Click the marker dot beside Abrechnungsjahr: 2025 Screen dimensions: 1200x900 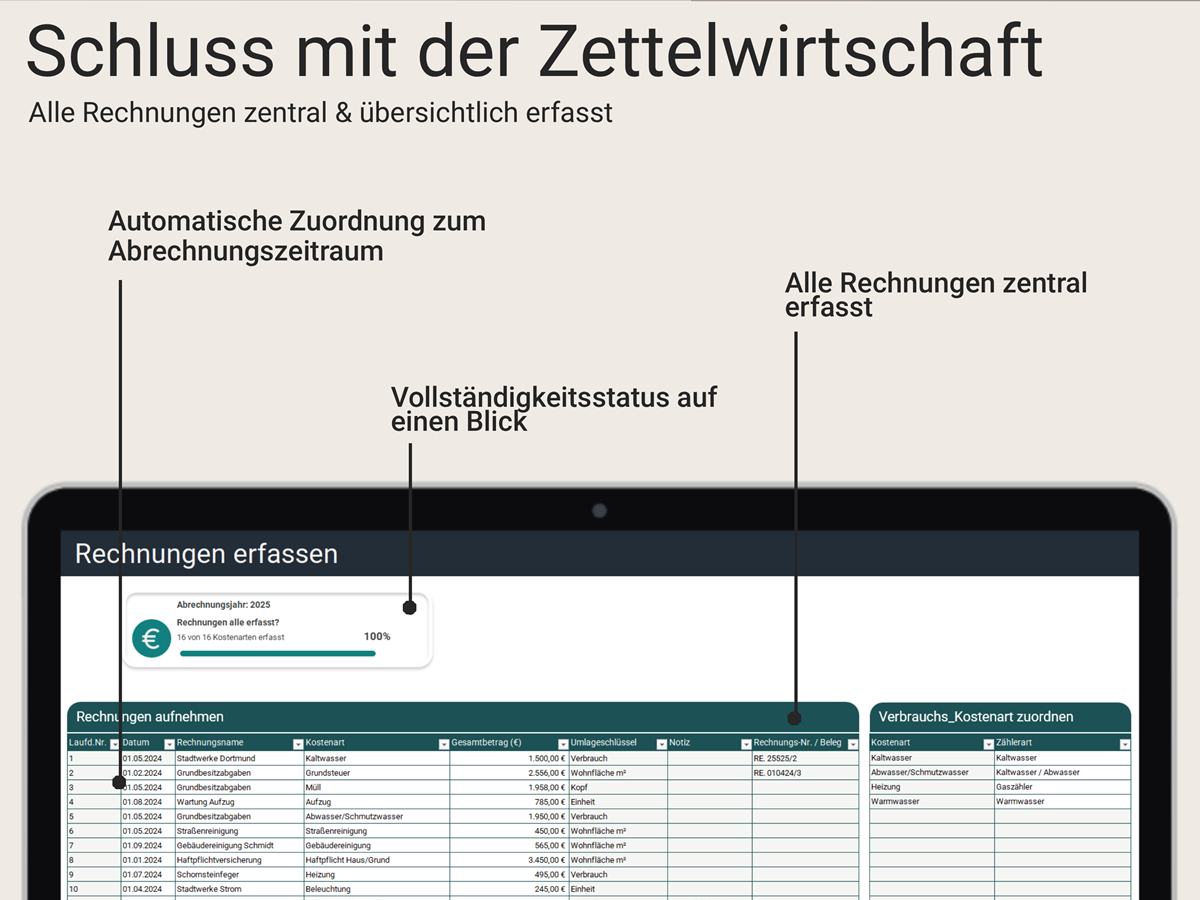click(x=409, y=607)
